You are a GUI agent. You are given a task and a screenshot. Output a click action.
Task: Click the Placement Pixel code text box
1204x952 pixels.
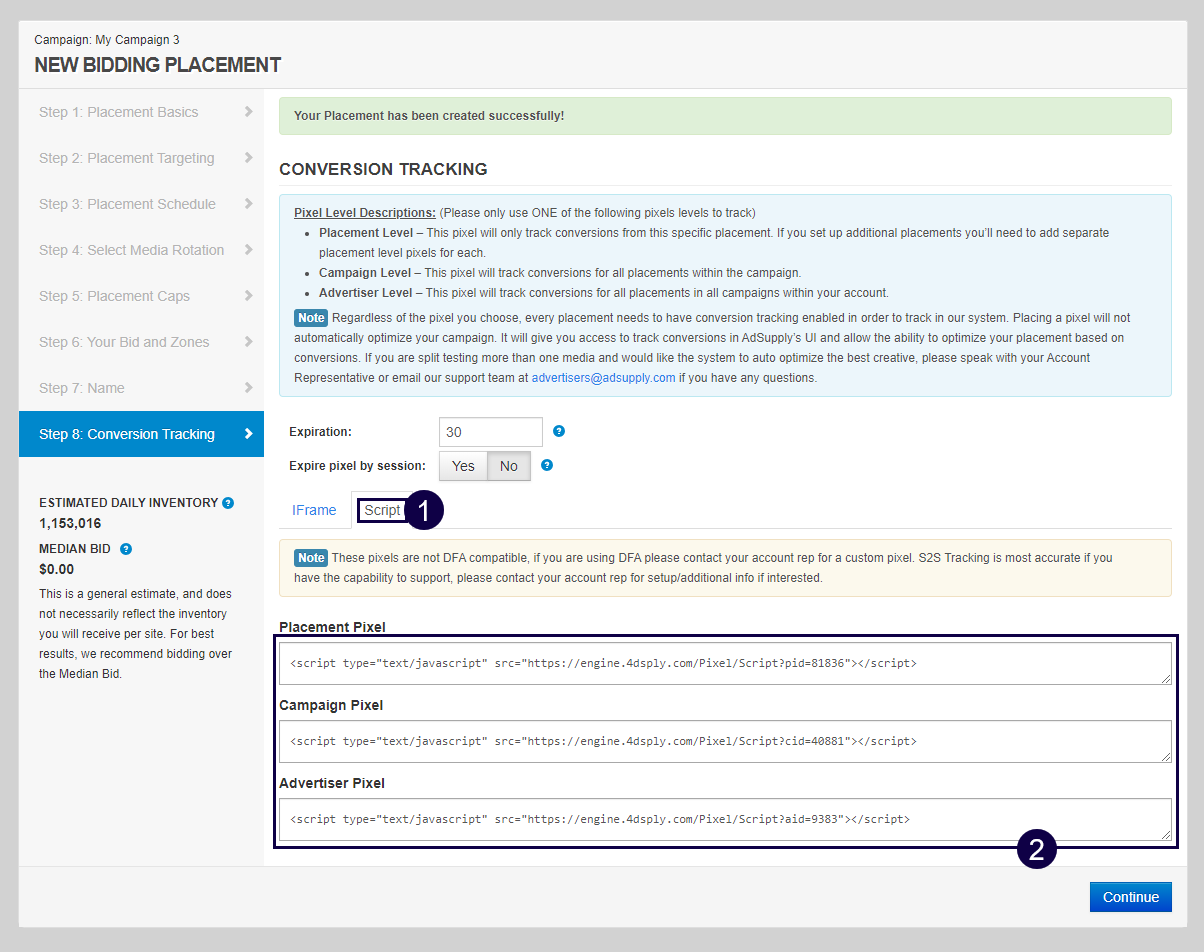click(724, 663)
